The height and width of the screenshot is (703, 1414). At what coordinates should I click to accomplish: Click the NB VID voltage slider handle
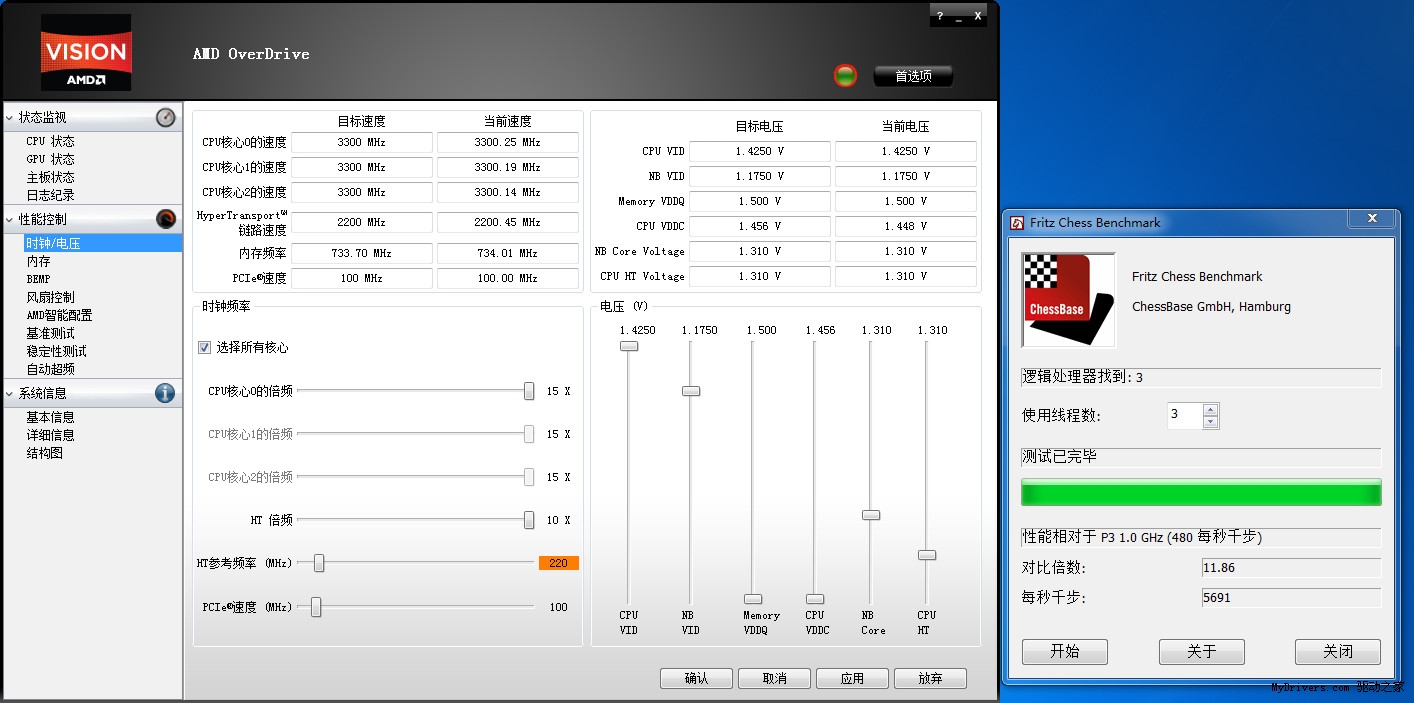click(691, 391)
